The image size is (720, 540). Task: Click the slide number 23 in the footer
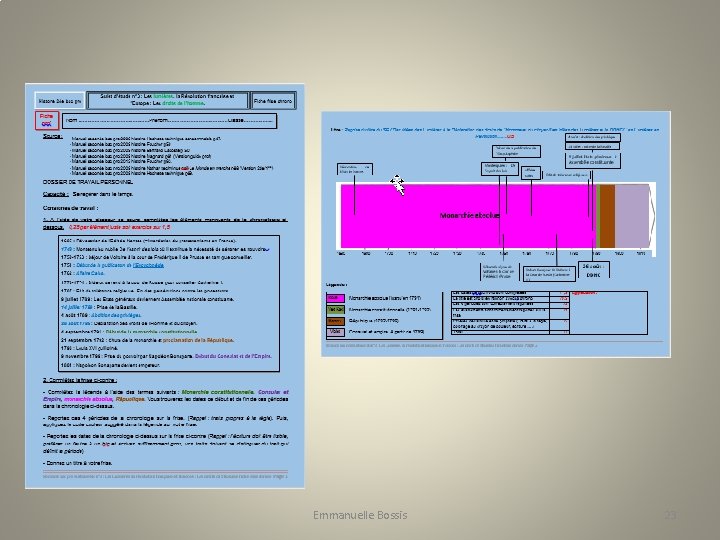click(670, 515)
